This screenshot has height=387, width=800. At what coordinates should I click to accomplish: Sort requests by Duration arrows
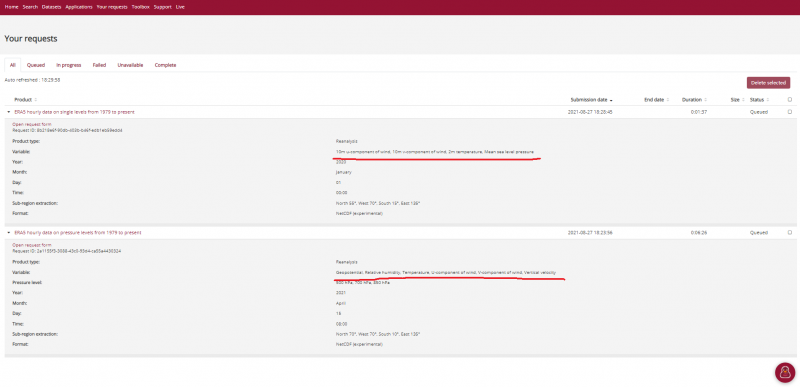coord(706,100)
